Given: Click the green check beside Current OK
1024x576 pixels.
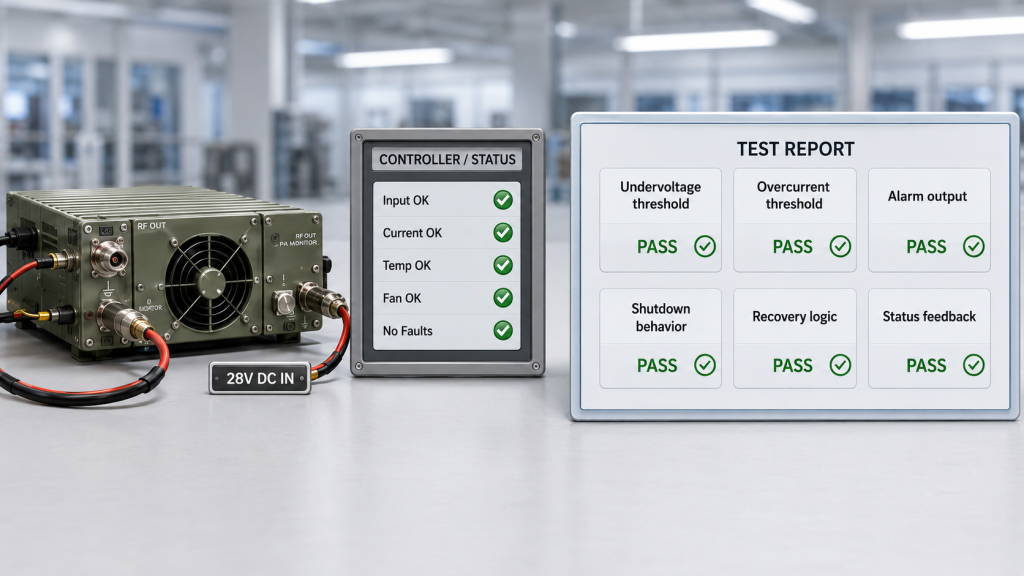Looking at the screenshot, I should [x=503, y=232].
